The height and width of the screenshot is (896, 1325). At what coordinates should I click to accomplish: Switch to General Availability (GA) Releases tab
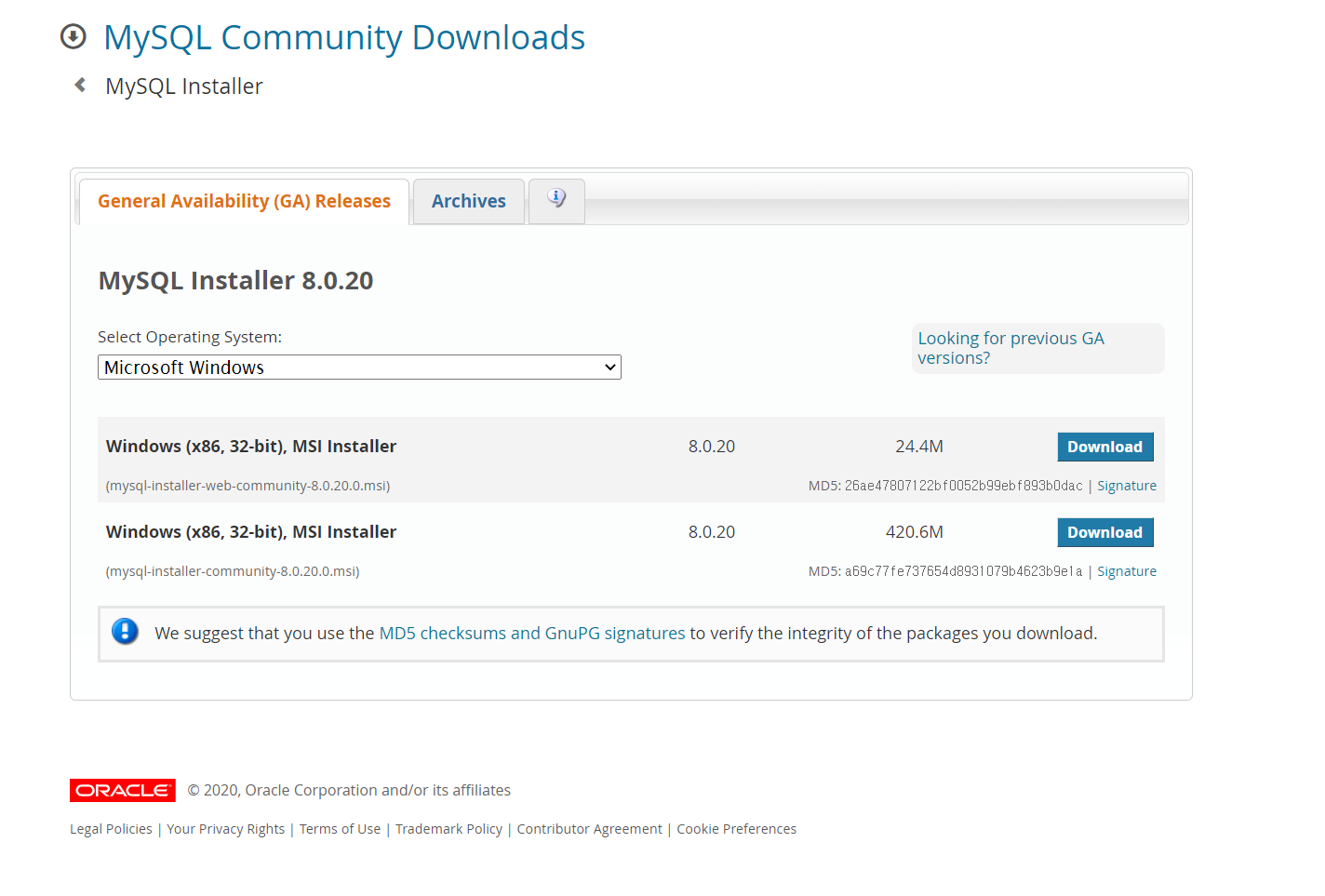[x=244, y=201]
